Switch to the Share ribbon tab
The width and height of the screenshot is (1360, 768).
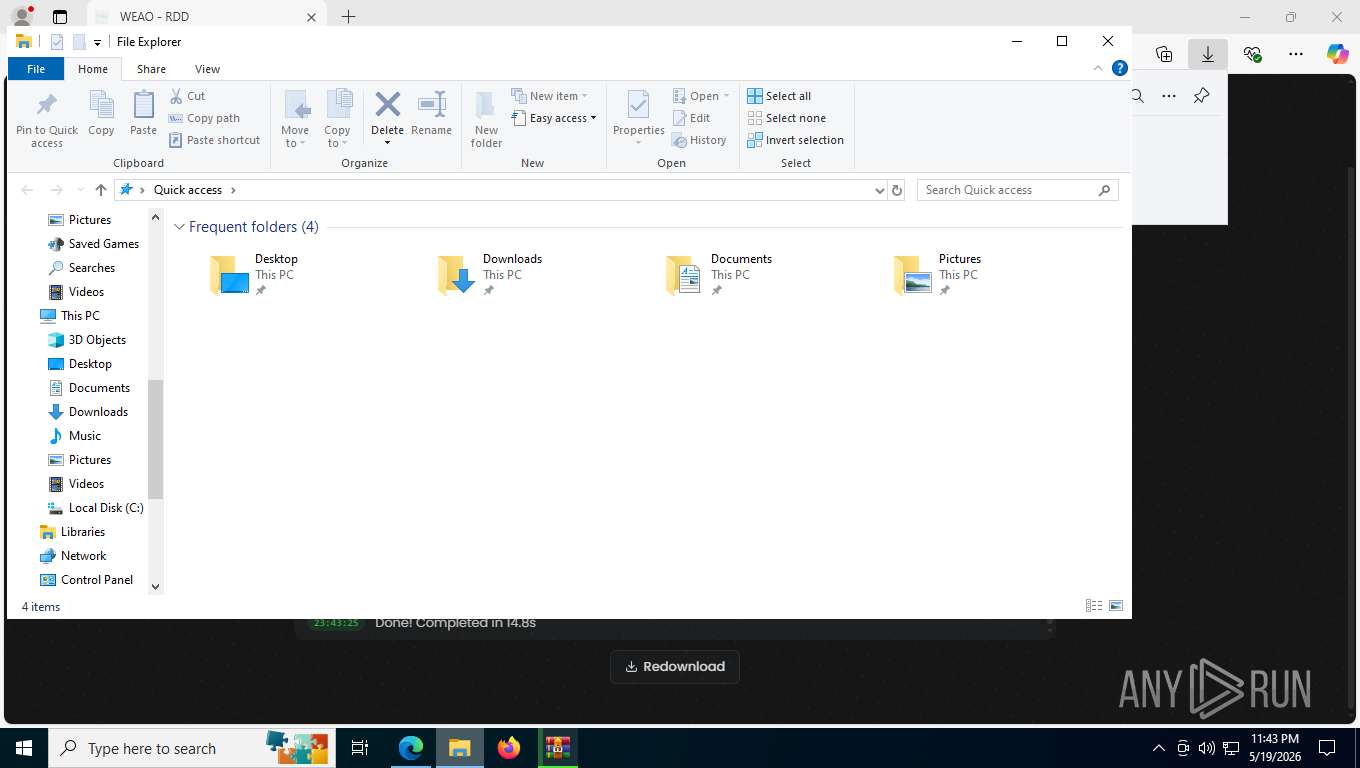151,69
